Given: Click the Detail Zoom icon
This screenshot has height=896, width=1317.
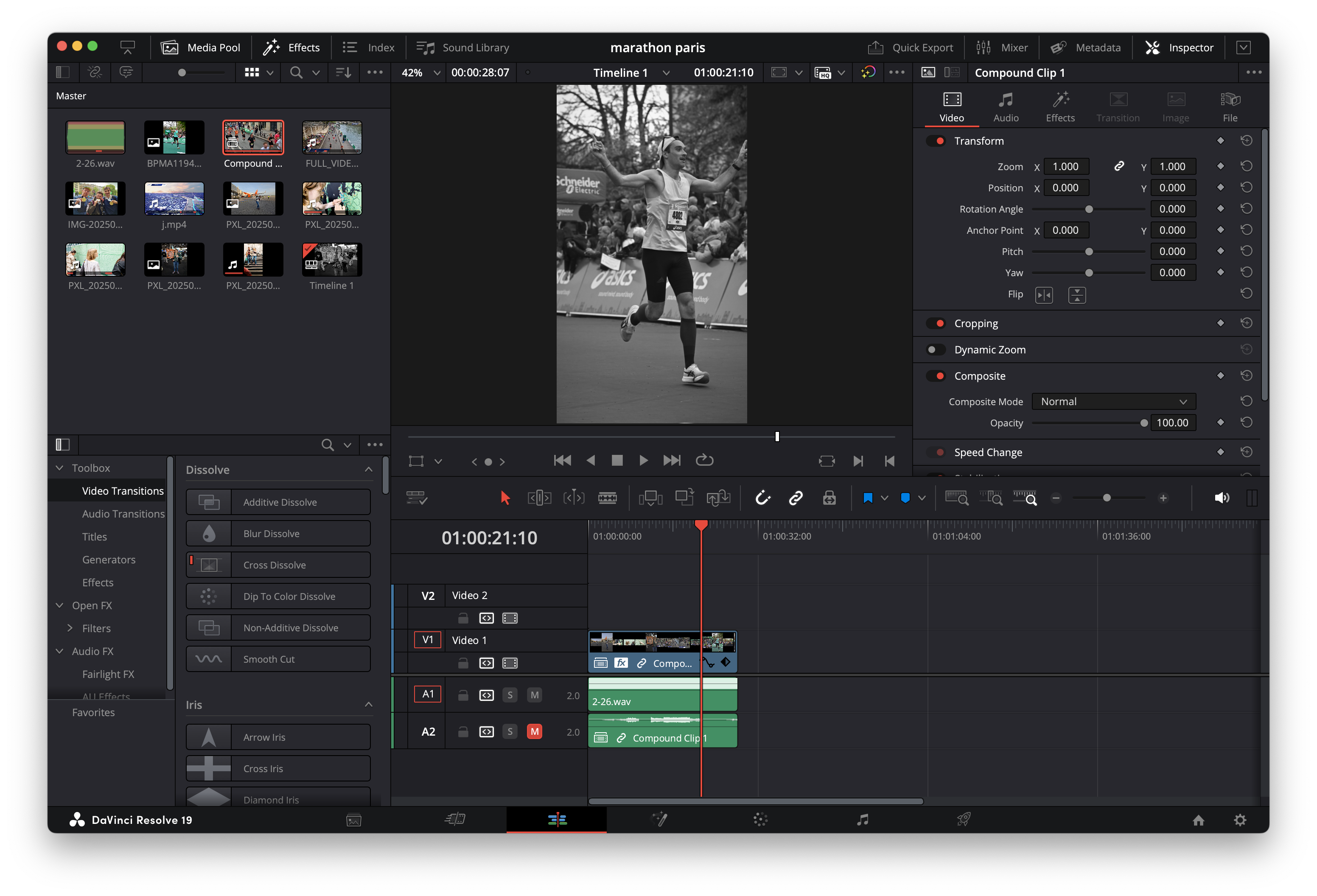Looking at the screenshot, I should pos(991,498).
